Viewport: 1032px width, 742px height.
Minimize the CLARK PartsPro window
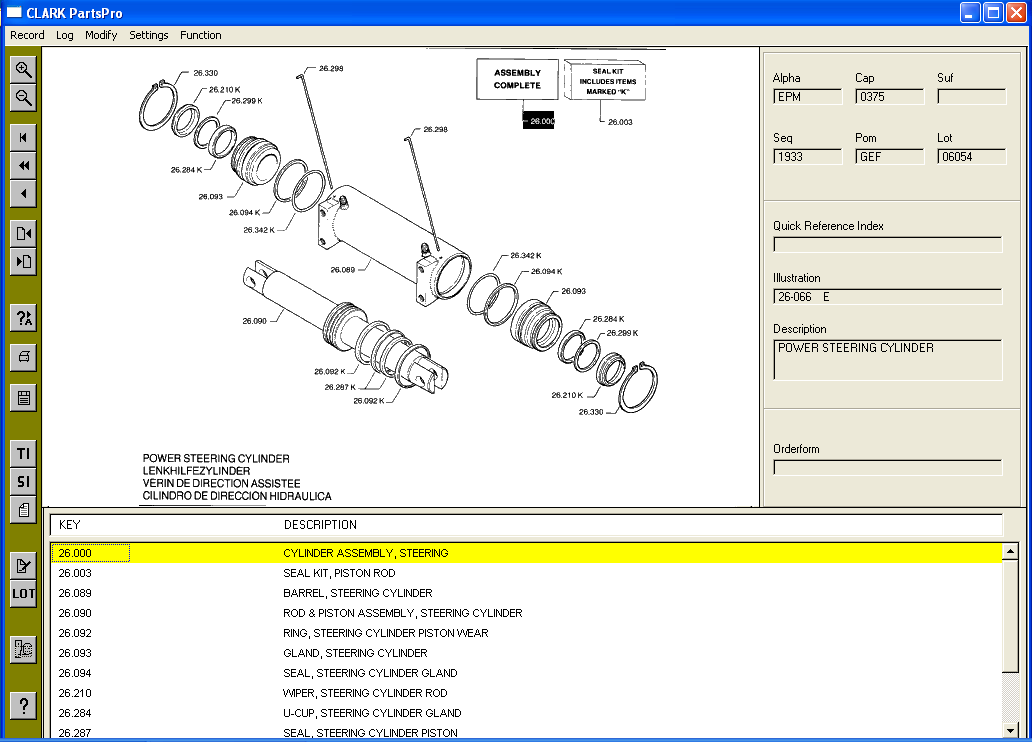tap(969, 13)
